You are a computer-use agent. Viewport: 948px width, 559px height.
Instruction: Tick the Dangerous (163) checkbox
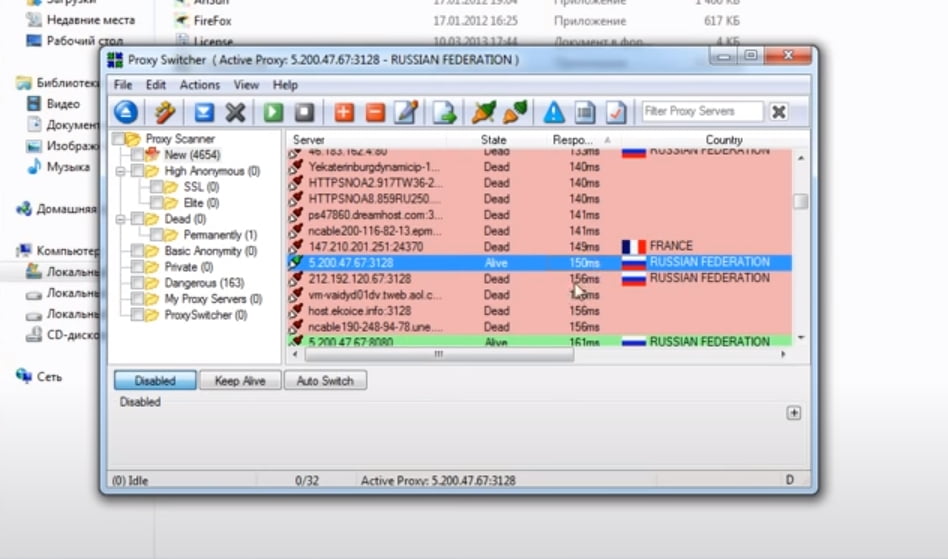click(137, 283)
